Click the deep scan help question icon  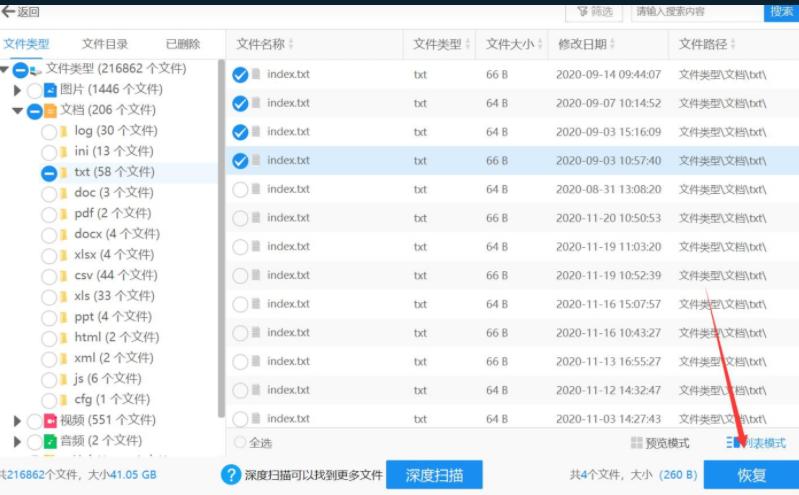(x=231, y=475)
